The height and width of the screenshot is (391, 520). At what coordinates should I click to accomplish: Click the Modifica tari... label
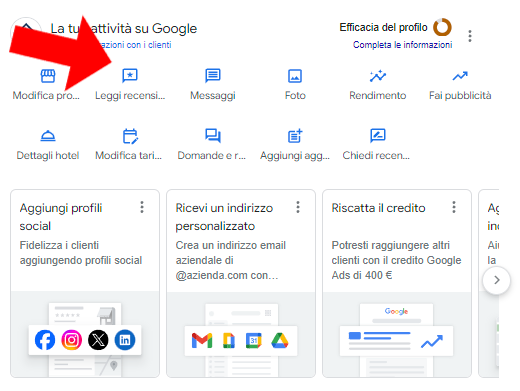click(x=128, y=155)
